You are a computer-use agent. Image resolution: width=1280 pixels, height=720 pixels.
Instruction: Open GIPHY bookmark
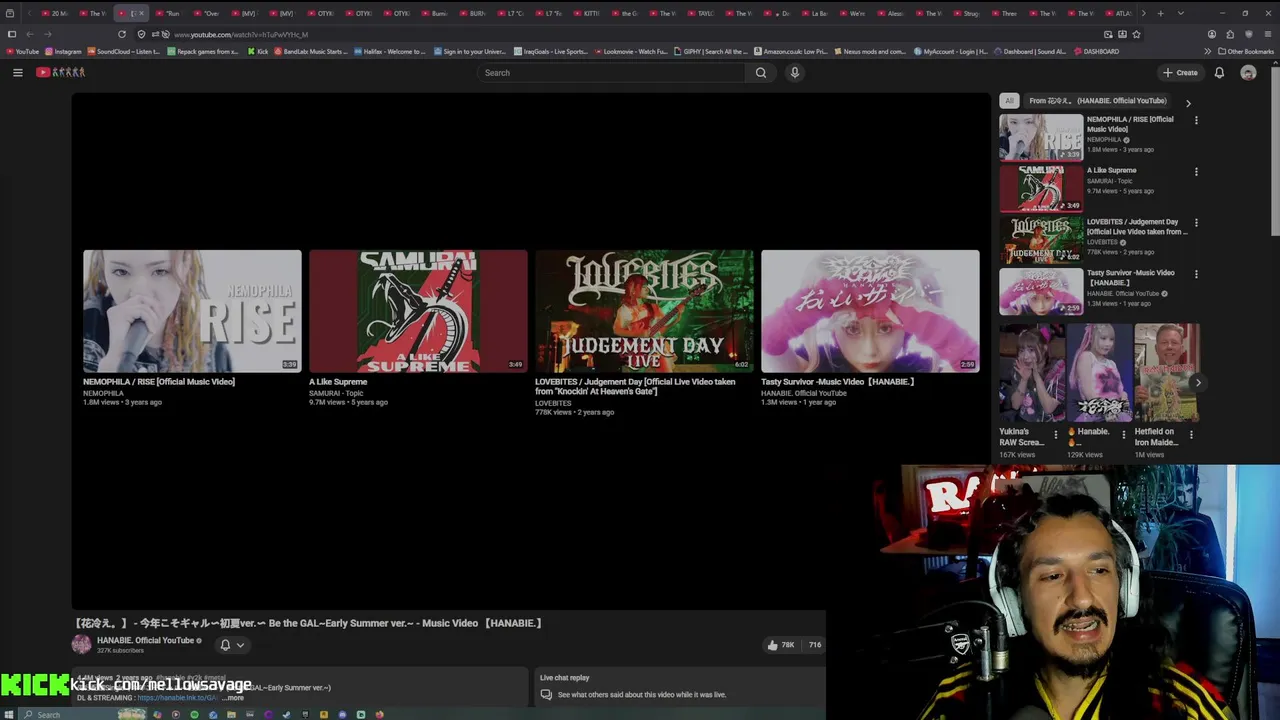[x=710, y=51]
